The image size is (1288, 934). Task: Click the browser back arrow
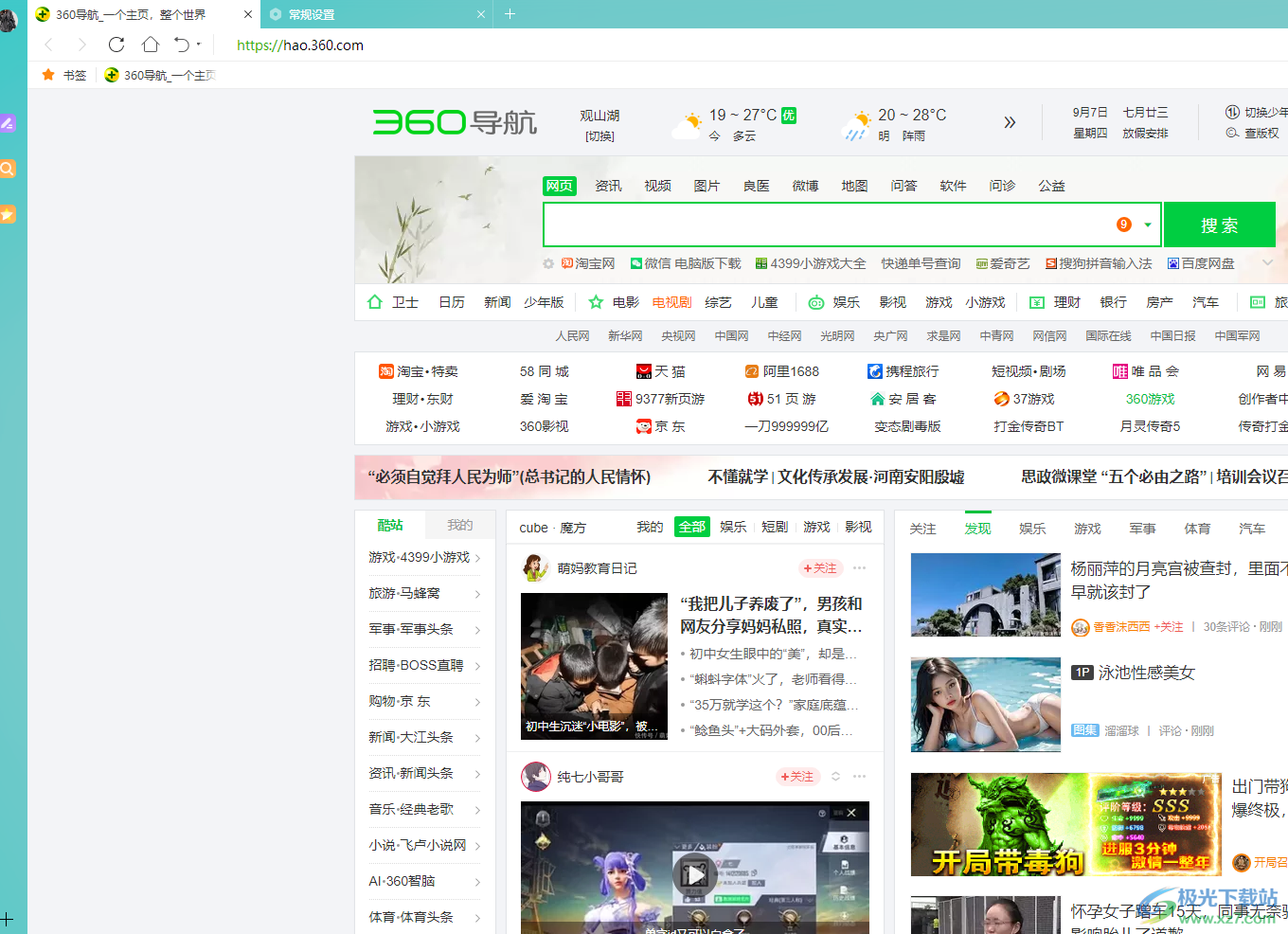click(49, 45)
